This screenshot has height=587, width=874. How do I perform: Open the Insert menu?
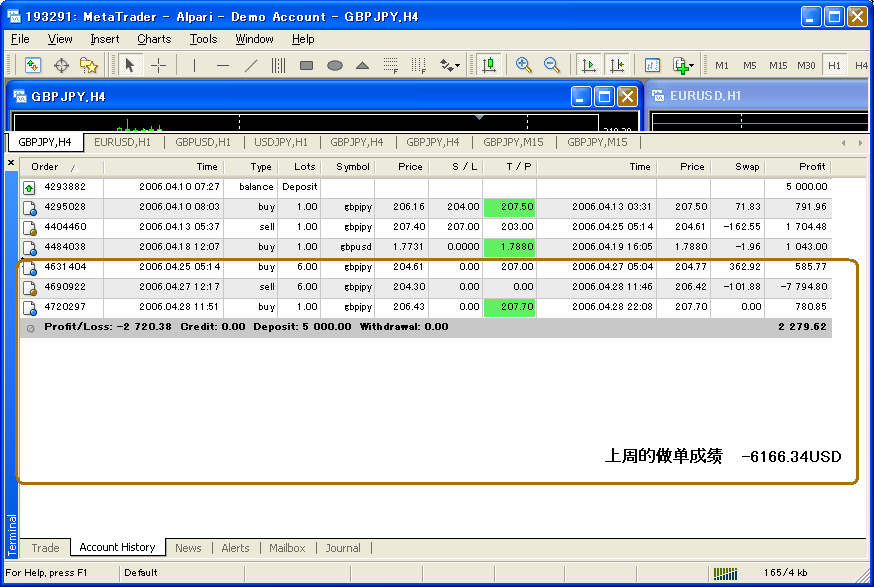[x=104, y=39]
